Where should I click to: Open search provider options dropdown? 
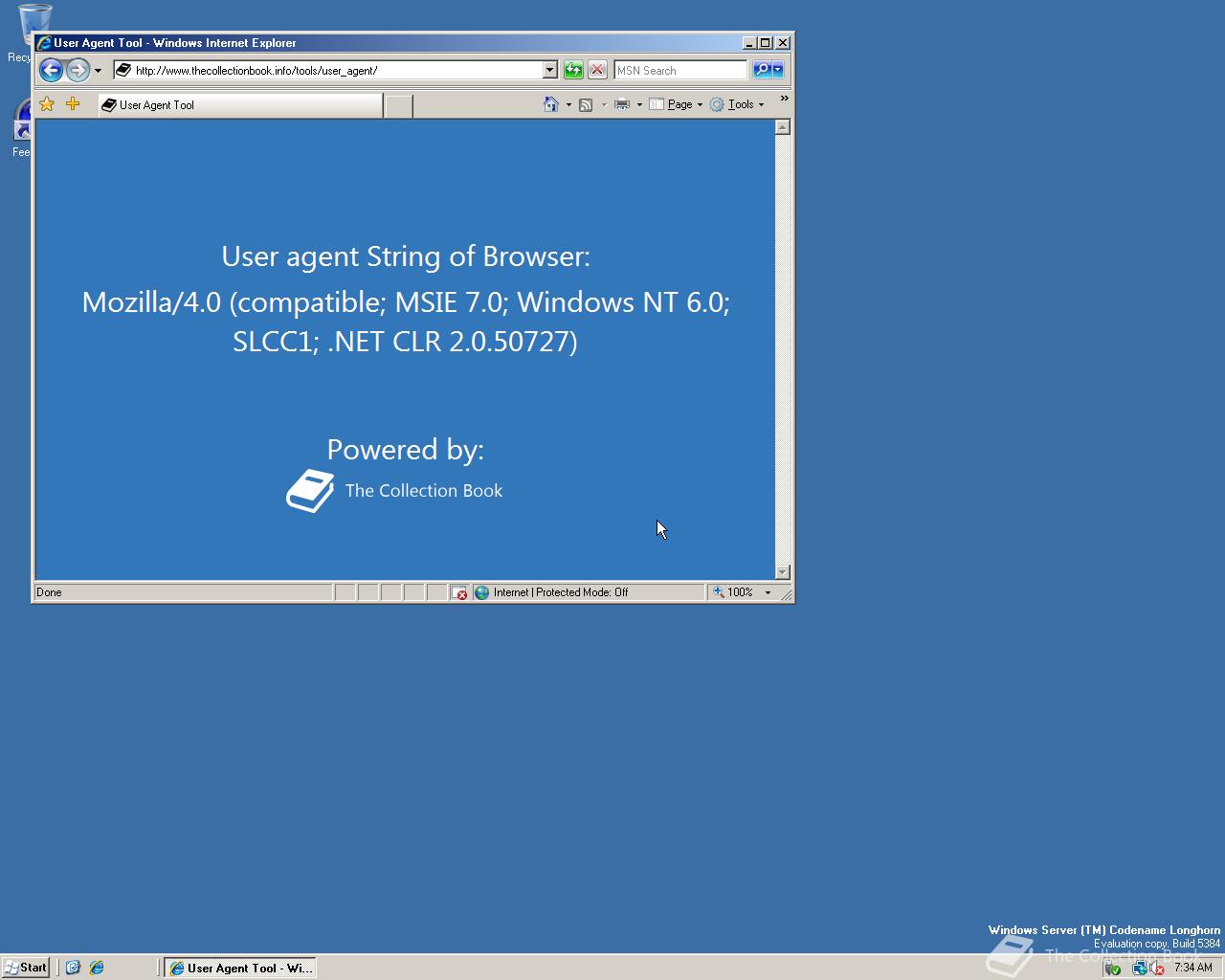click(778, 70)
